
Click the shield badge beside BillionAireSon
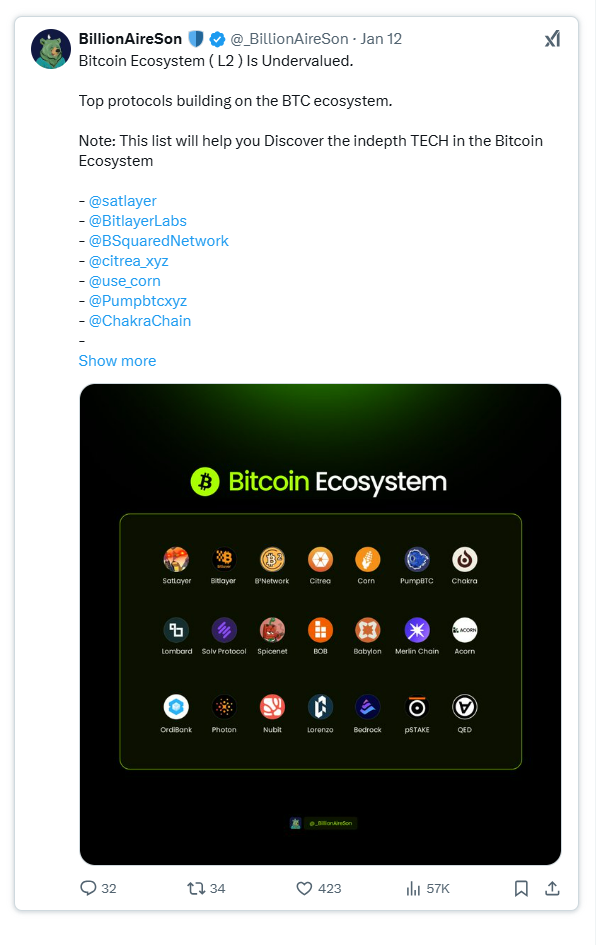pos(196,39)
